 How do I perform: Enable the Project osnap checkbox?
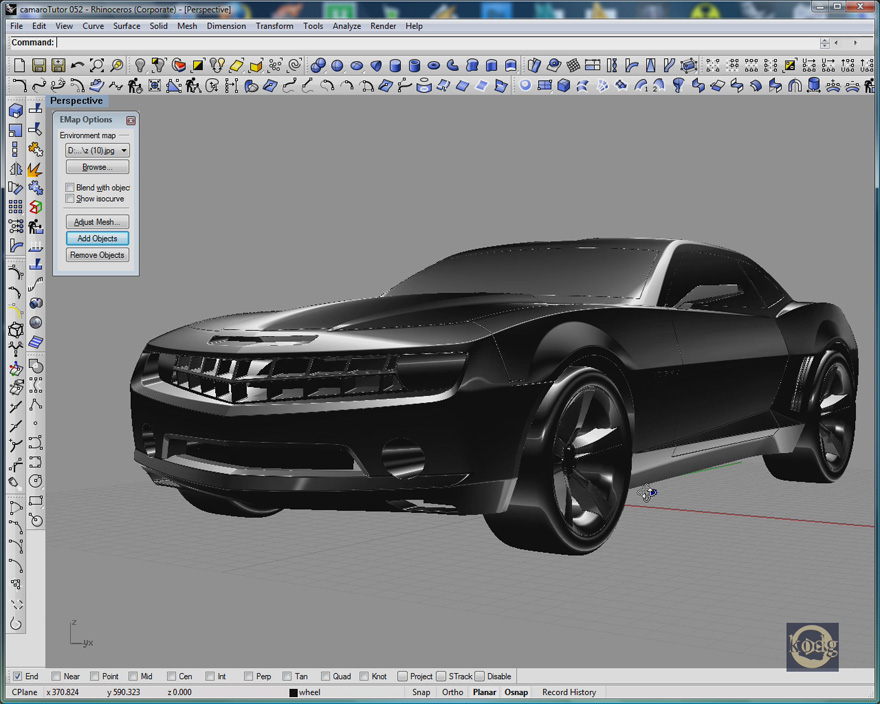click(x=402, y=676)
